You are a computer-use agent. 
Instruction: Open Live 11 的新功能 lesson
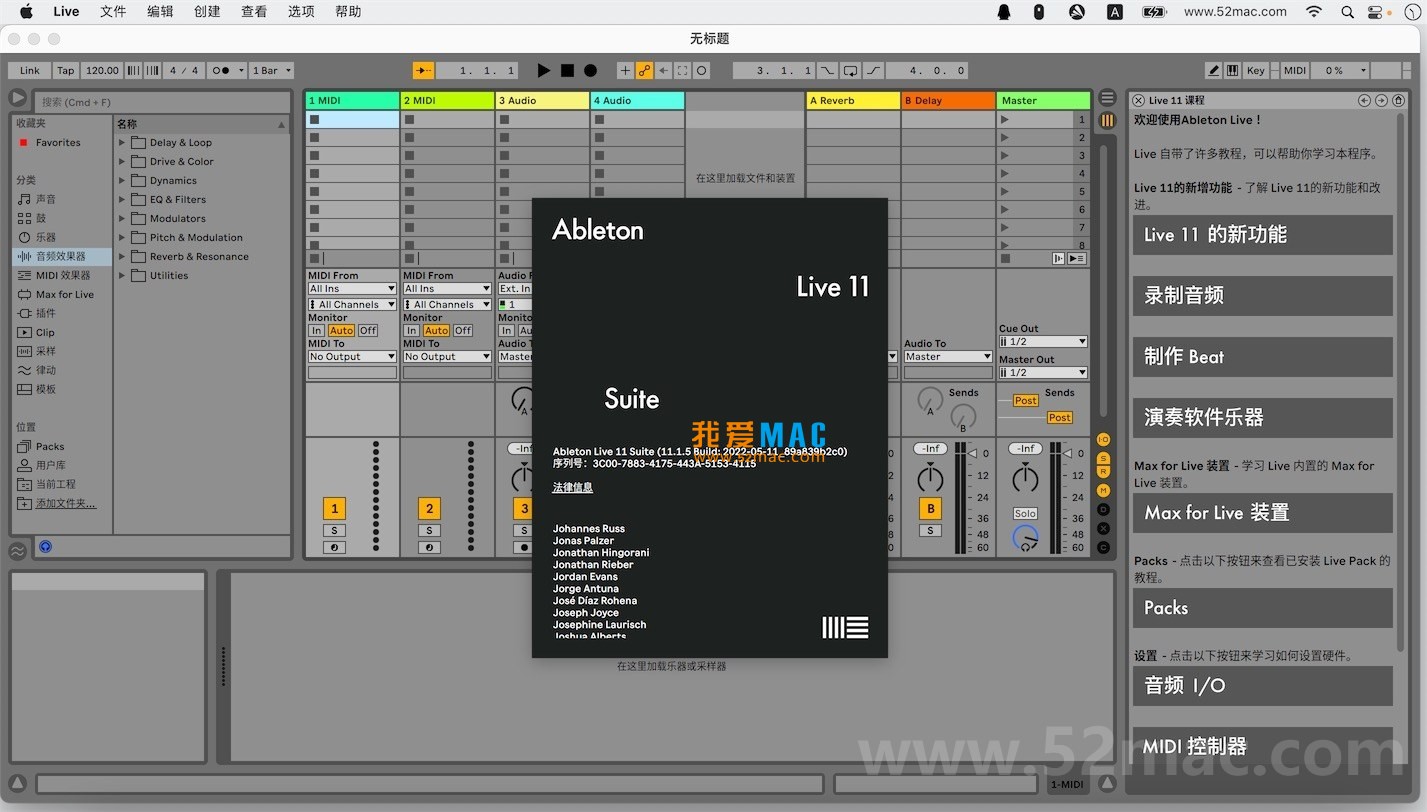[1262, 235]
